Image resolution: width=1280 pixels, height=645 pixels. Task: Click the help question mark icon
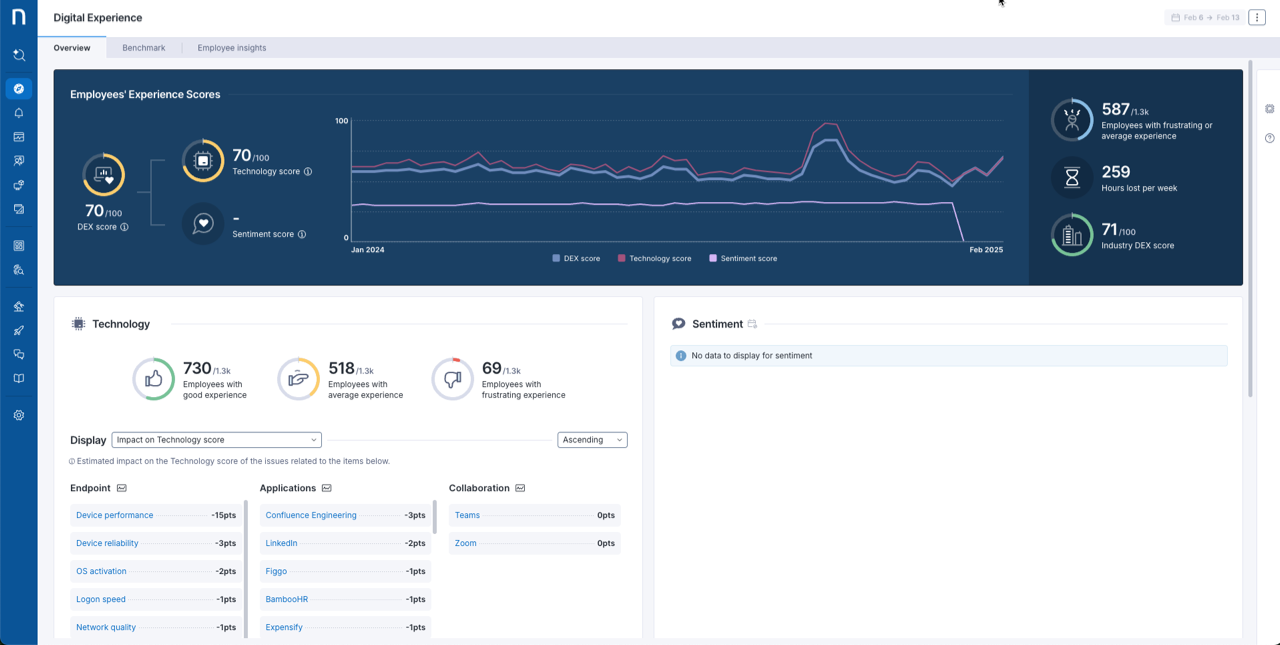(x=1270, y=138)
